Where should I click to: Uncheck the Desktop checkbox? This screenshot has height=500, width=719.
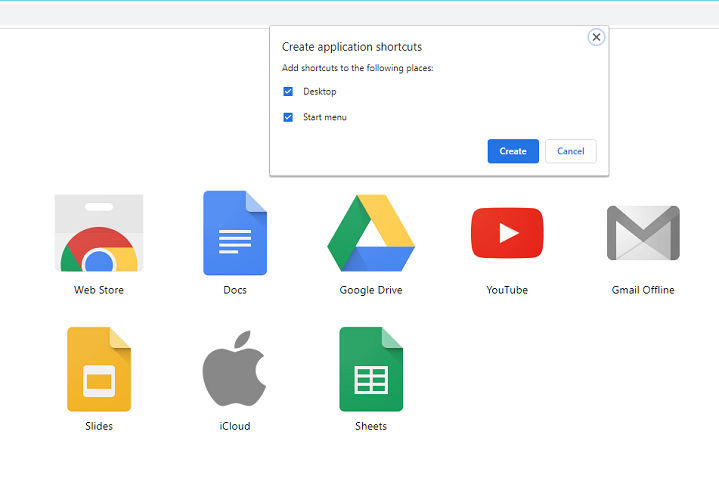click(288, 92)
